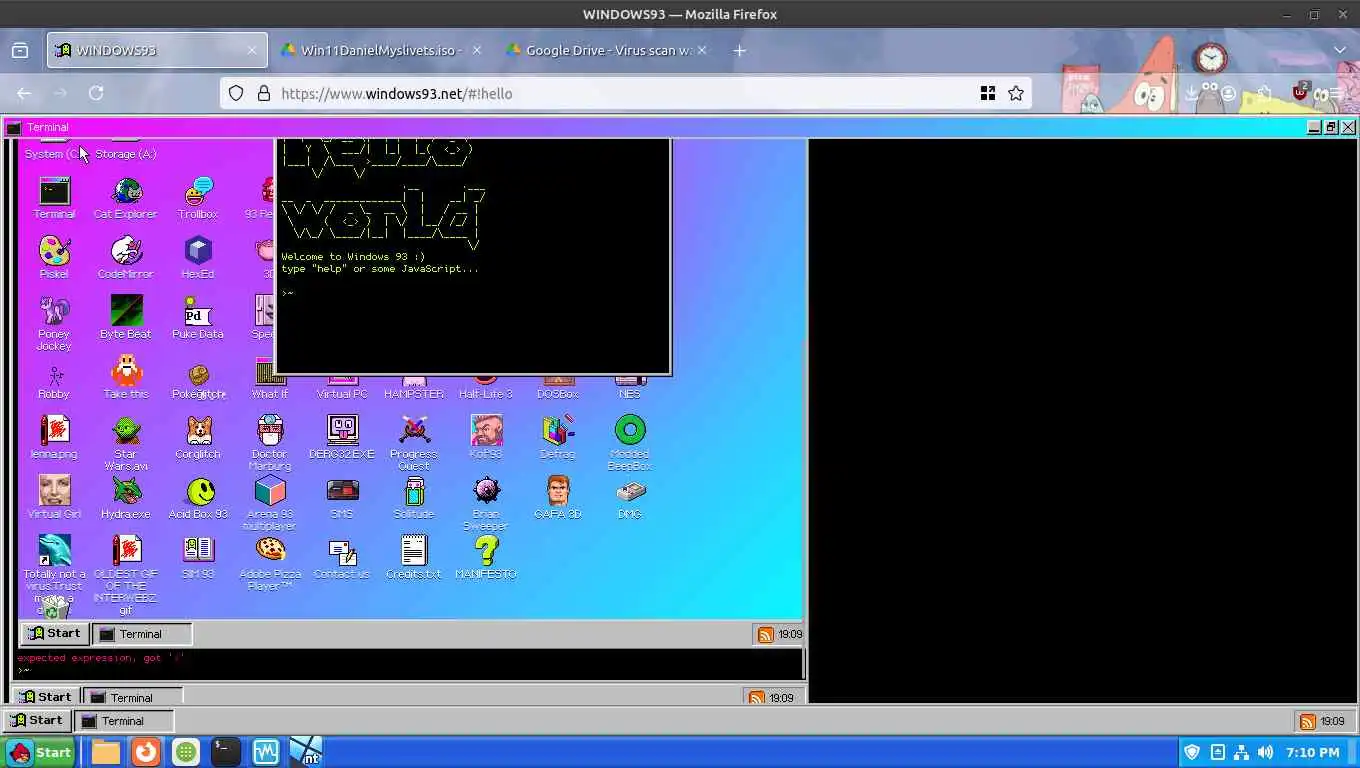Run Hydra.exe icon
1360x768 pixels.
pyautogui.click(x=126, y=498)
